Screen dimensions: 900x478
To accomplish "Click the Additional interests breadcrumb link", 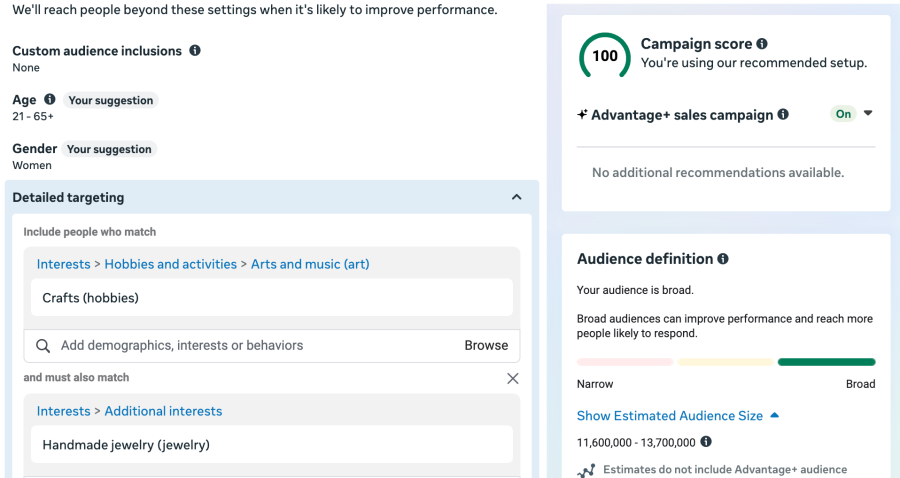I will click(163, 411).
